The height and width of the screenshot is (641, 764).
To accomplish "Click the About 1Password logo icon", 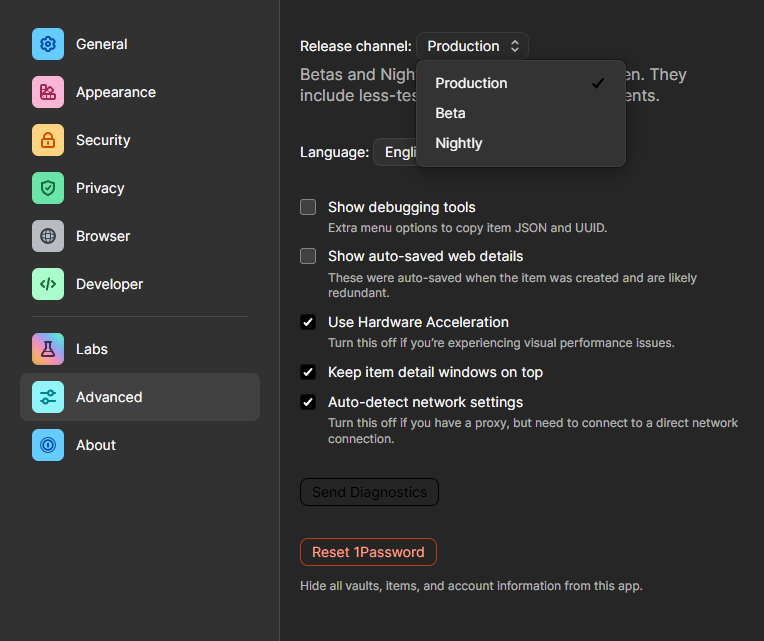I will coord(48,445).
